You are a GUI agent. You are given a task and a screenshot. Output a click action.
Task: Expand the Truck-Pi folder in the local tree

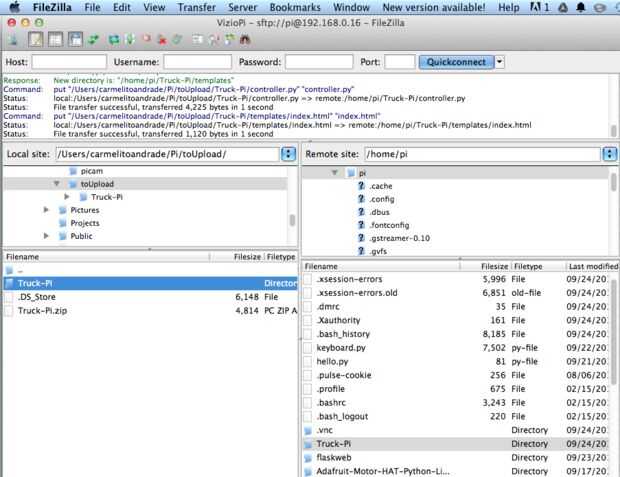67,197
